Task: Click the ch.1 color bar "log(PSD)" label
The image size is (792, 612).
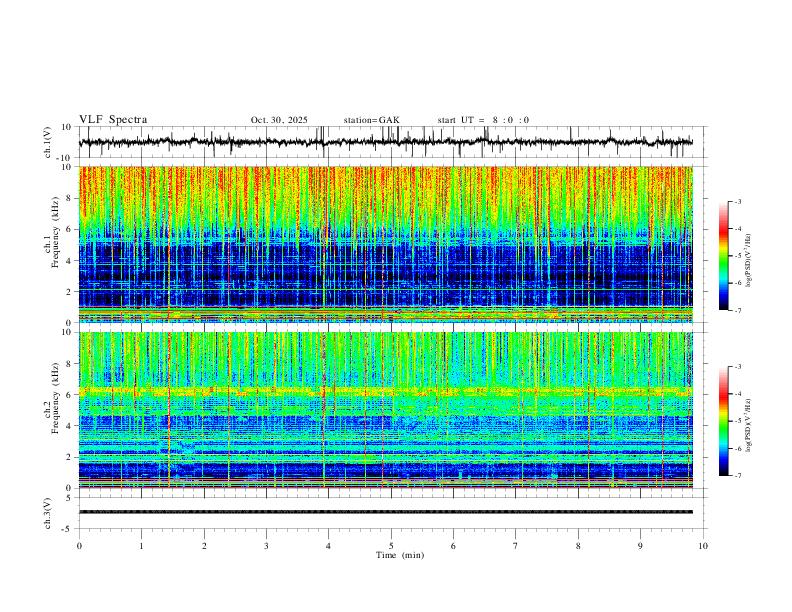Action: [x=749, y=260]
